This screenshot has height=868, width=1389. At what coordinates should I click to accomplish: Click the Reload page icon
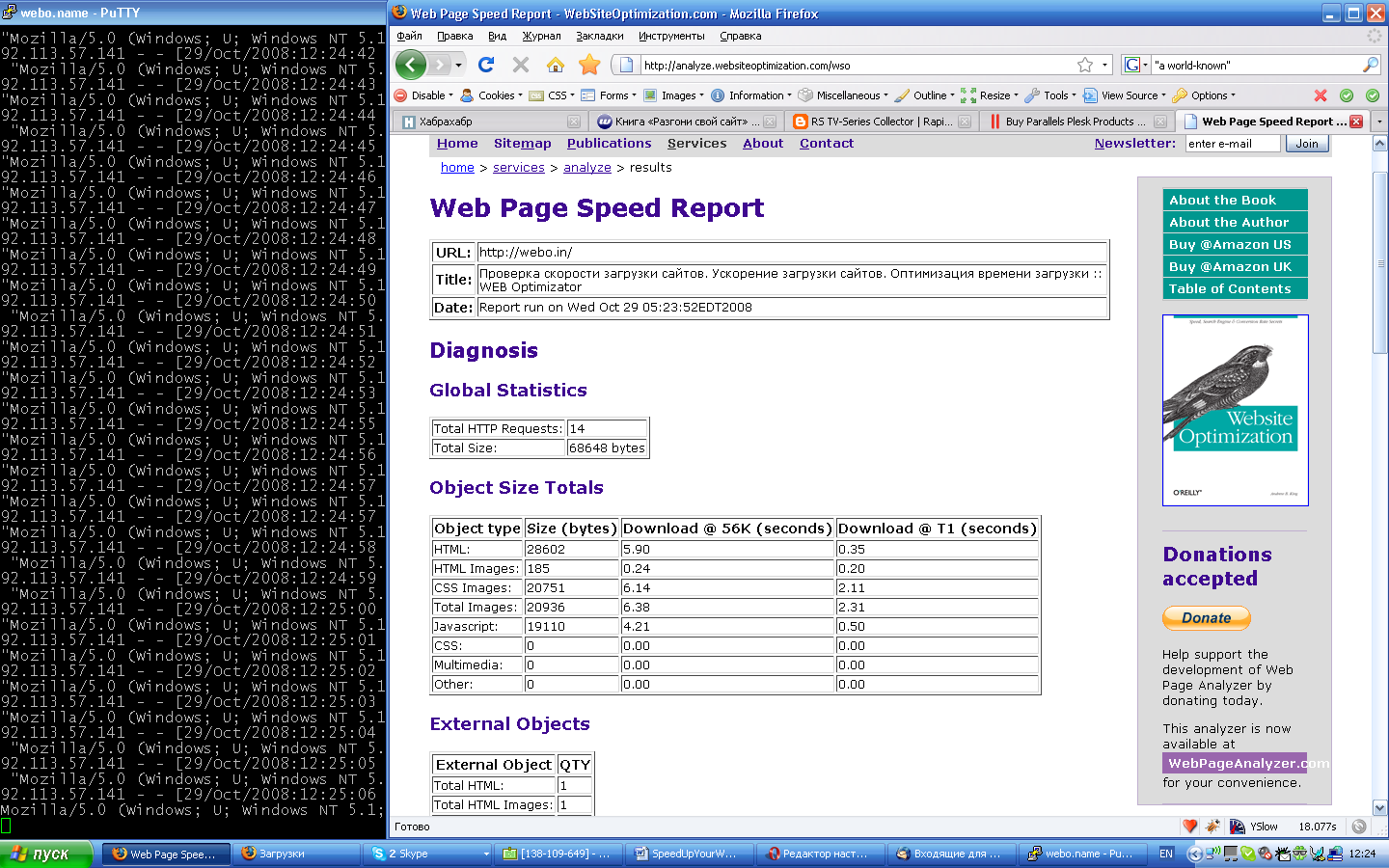(486, 65)
